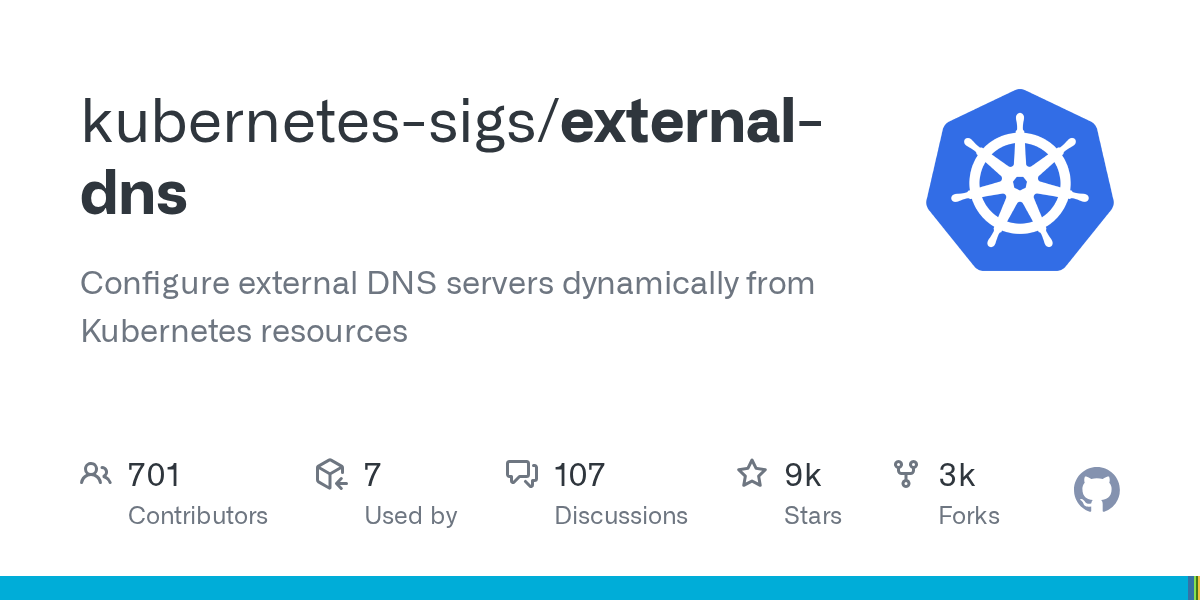Image resolution: width=1200 pixels, height=600 pixels.
Task: Click the Stars label
Action: coord(813,516)
